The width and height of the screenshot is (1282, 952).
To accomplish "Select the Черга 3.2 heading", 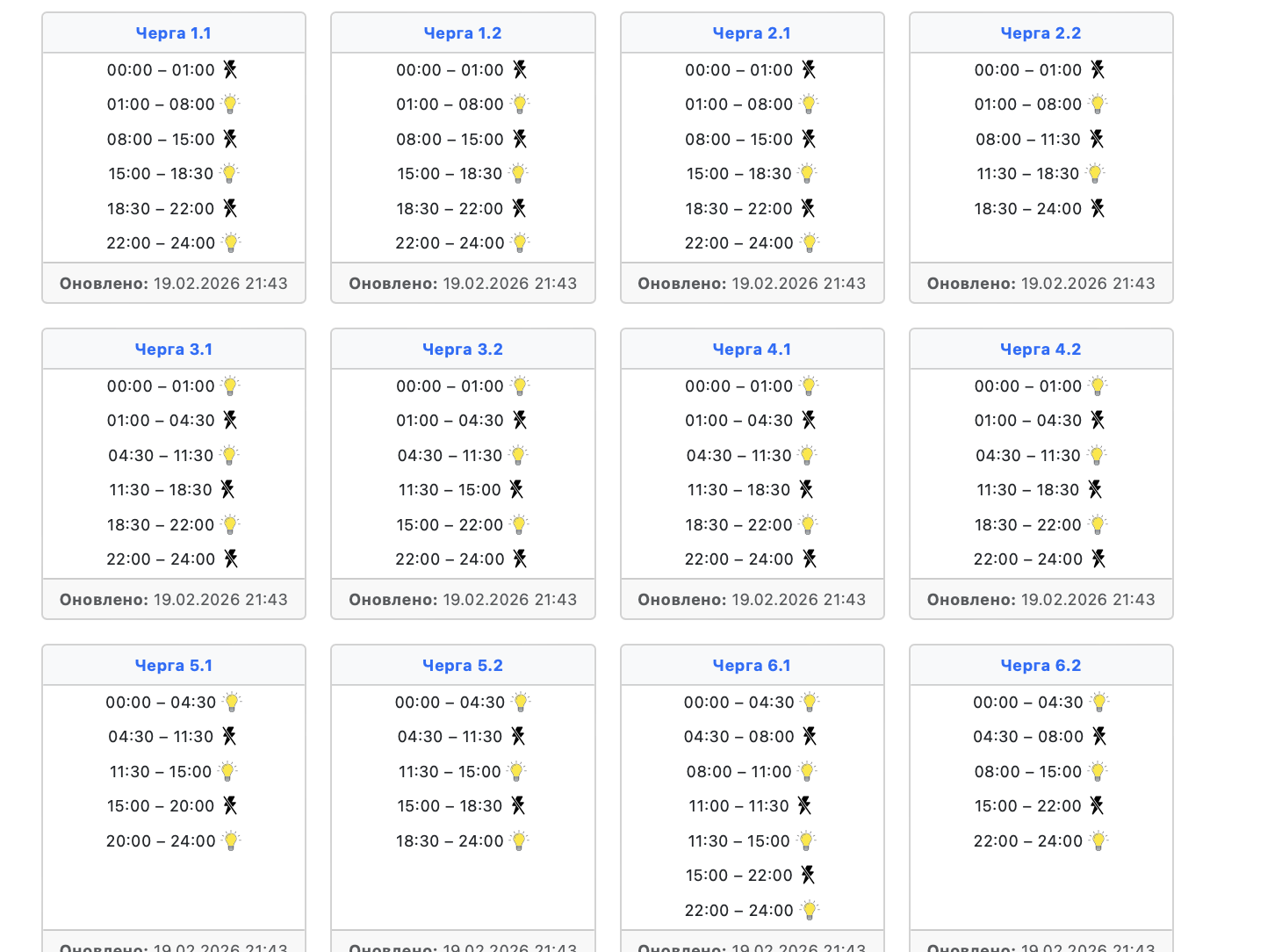I will click(x=463, y=350).
